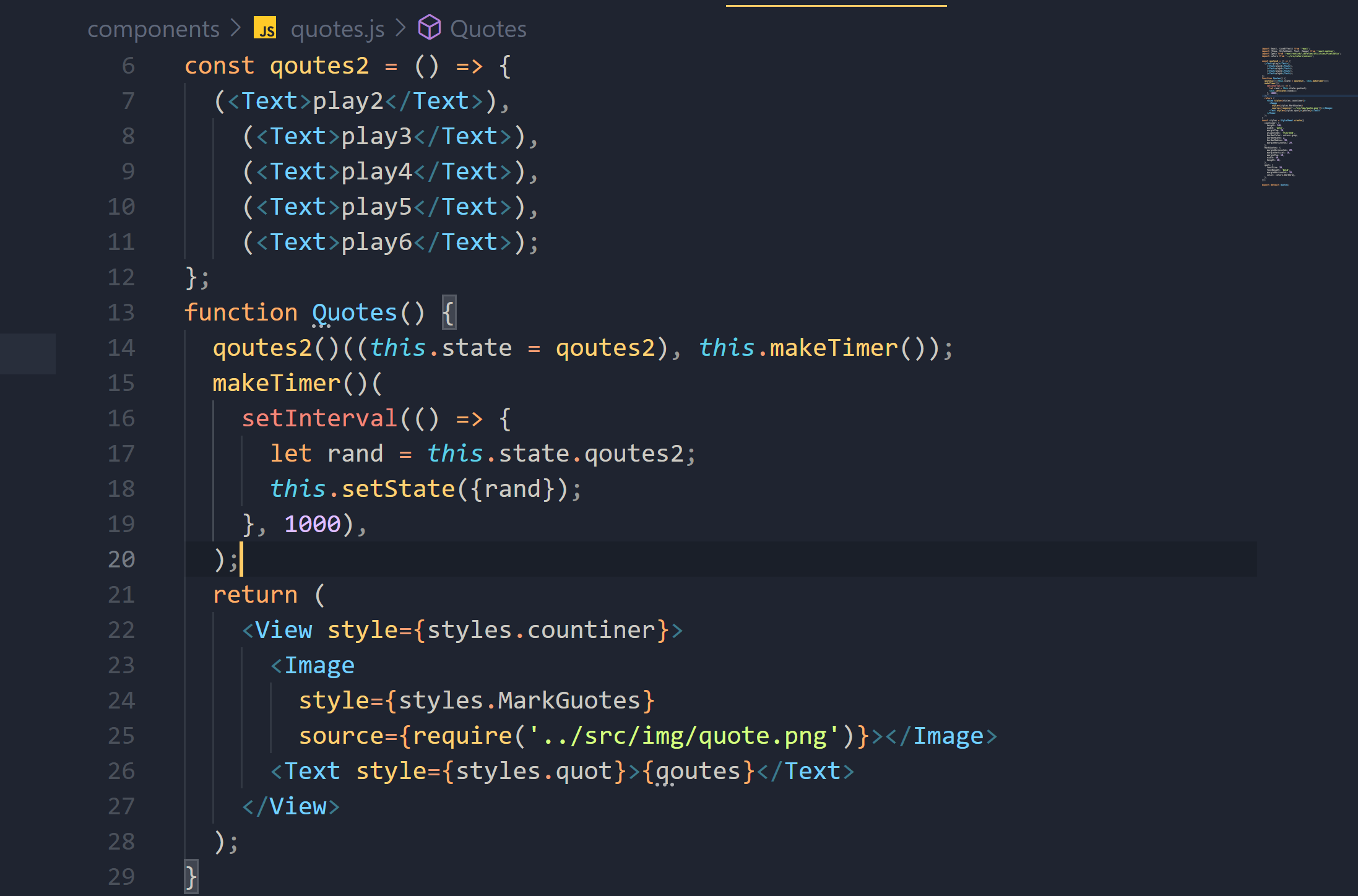Click the '../src/img/quote.png' string
The height and width of the screenshot is (896, 1358).
click(x=684, y=736)
